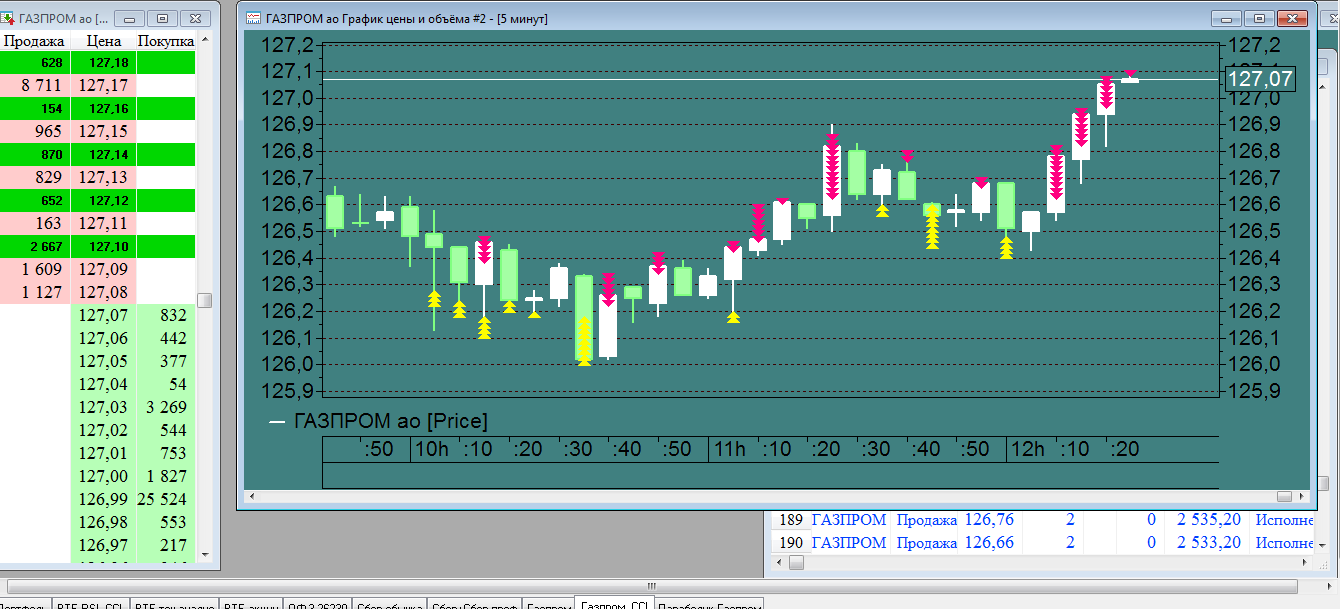Click the ГАЗПРОМ ао [Price] chart legend
This screenshot has width=1340, height=609.
click(x=378, y=422)
